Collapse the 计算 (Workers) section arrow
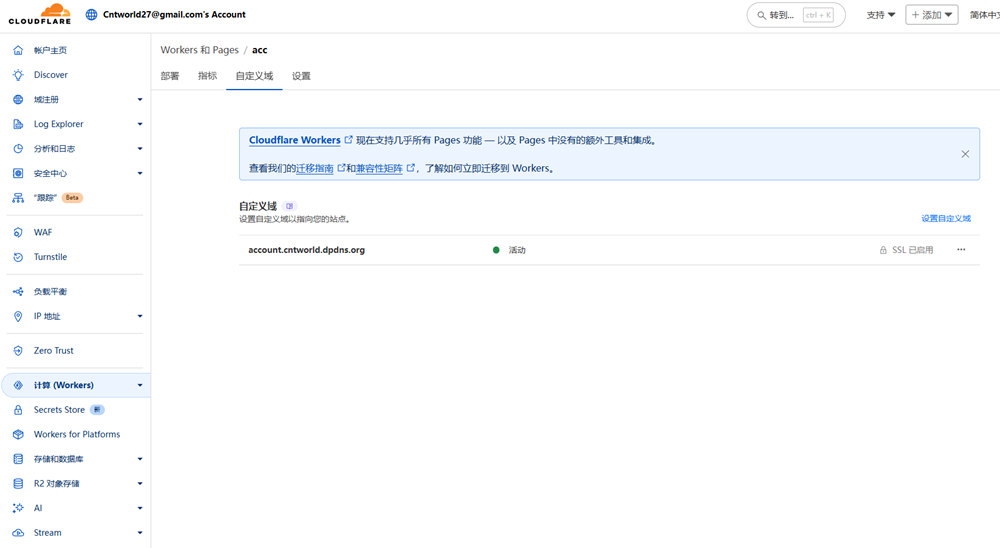This screenshot has height=548, width=1000. (x=140, y=385)
